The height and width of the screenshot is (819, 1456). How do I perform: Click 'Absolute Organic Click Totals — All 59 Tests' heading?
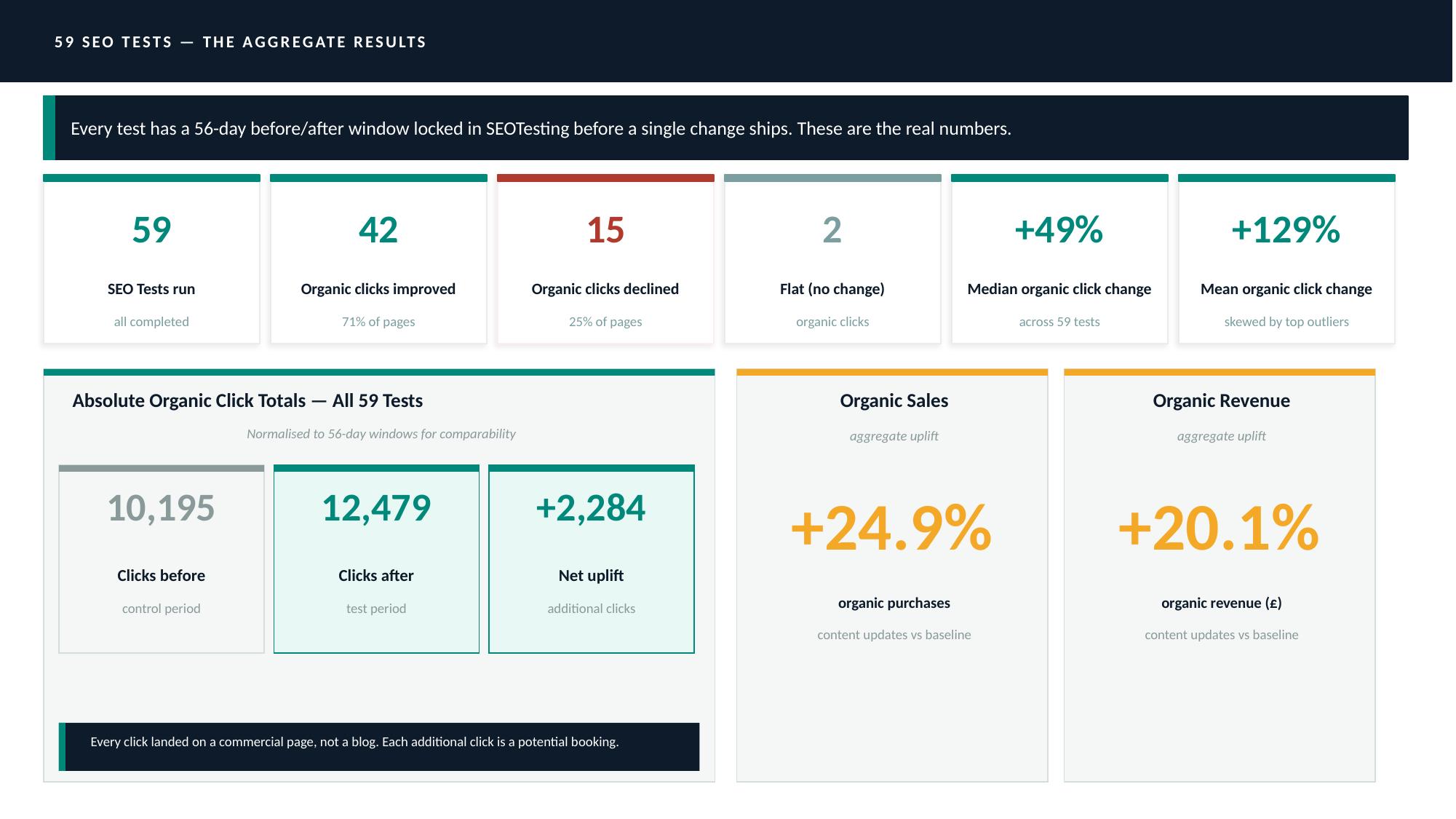coord(247,401)
